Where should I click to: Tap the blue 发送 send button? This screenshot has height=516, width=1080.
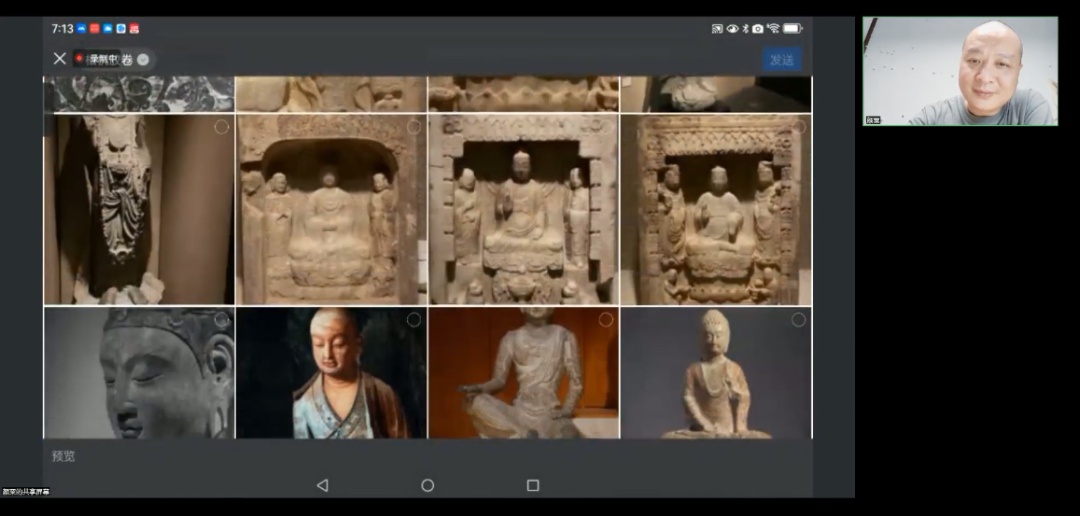click(781, 60)
